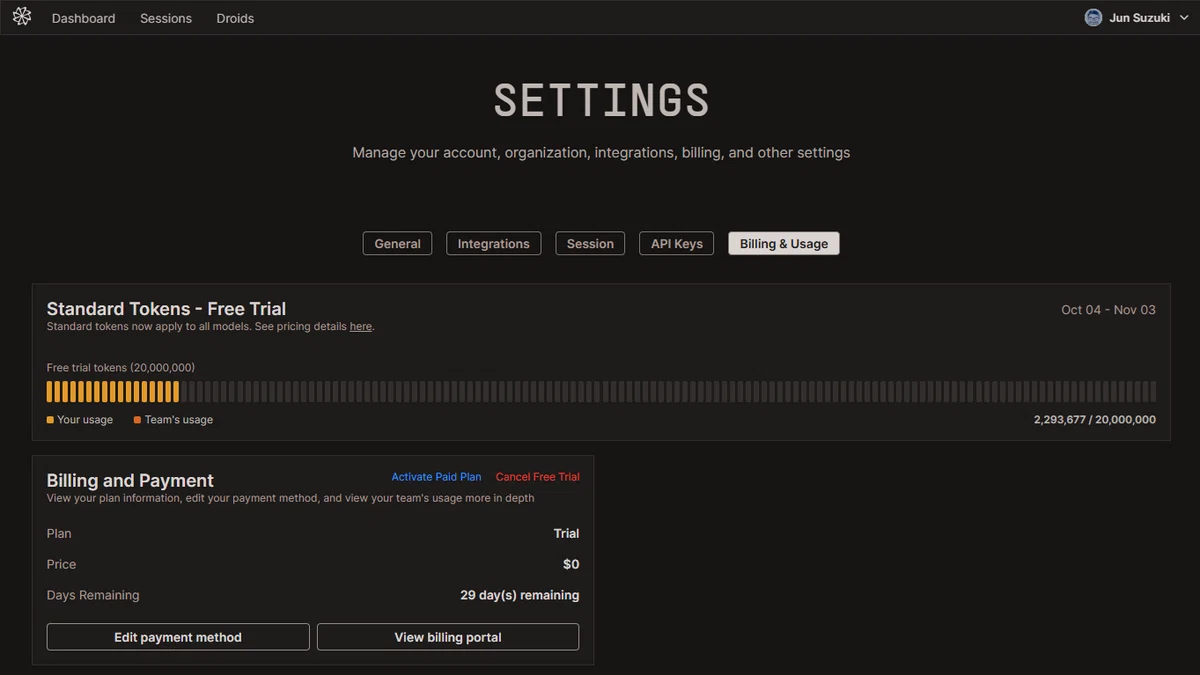Click the Activate Paid Plan link
1200x675 pixels.
[x=436, y=477]
